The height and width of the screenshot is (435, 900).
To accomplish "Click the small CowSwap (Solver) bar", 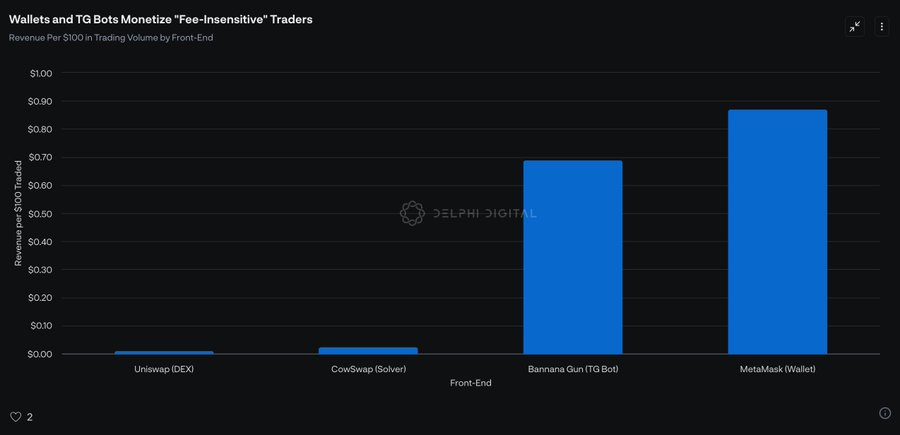I will pos(368,350).
